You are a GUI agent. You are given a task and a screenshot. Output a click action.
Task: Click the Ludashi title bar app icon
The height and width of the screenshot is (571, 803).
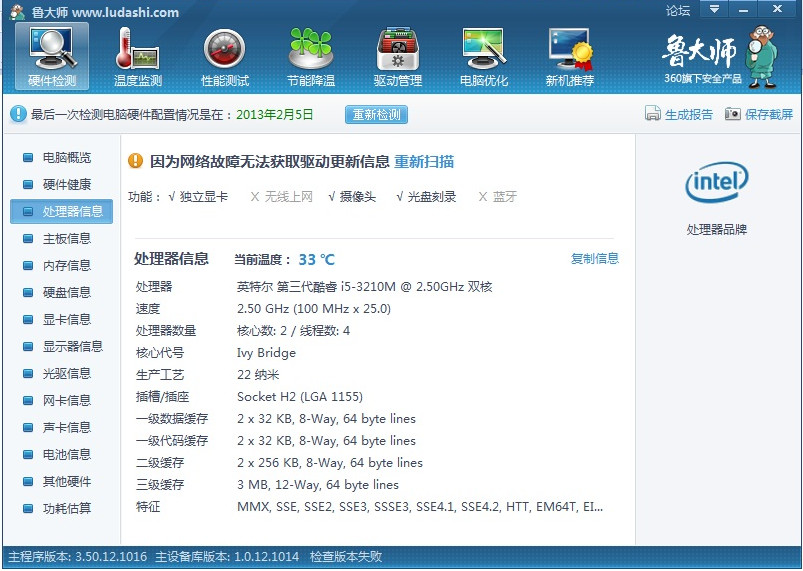pyautogui.click(x=17, y=12)
